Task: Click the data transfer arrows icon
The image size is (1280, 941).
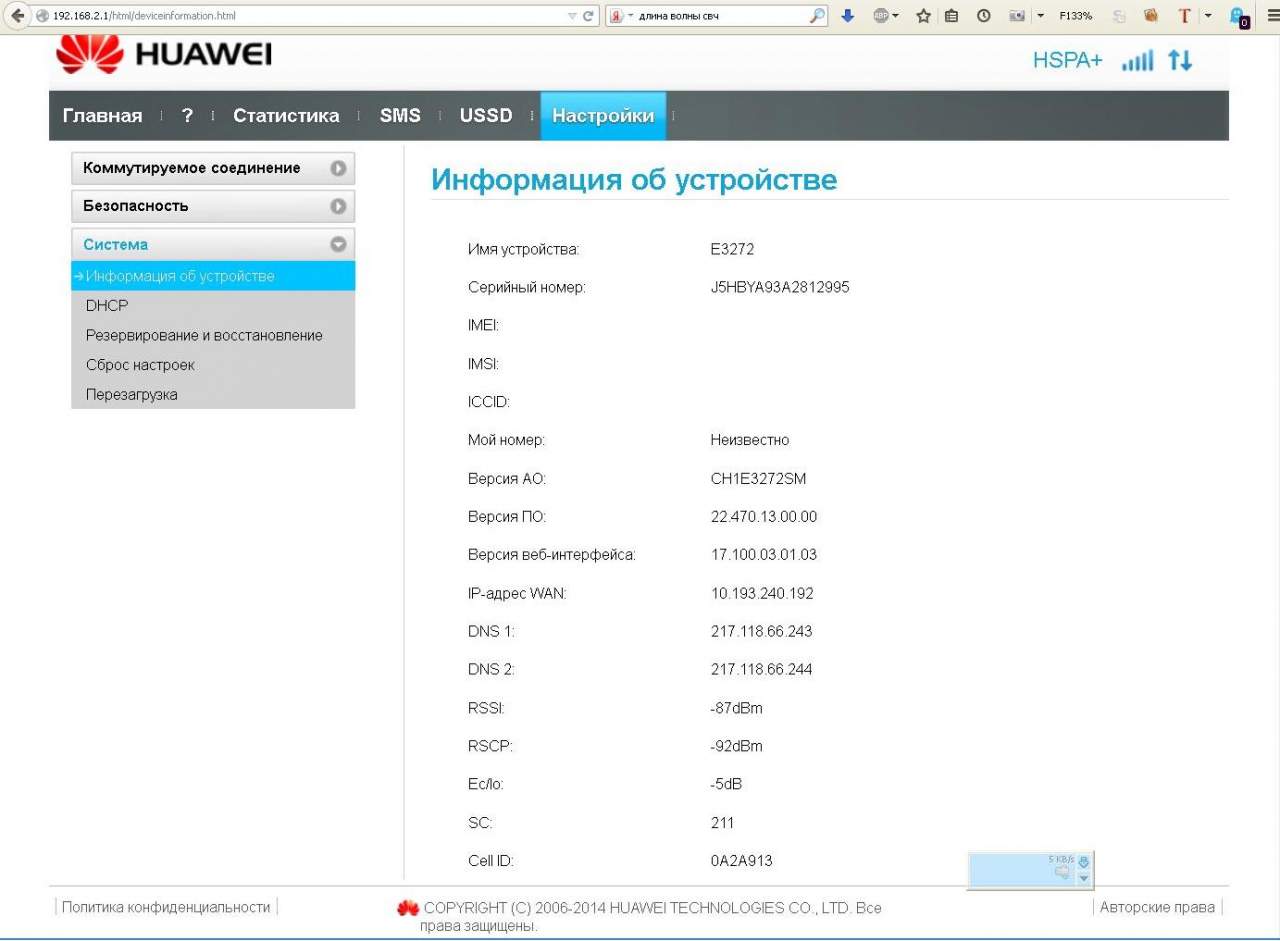Action: pos(1180,61)
